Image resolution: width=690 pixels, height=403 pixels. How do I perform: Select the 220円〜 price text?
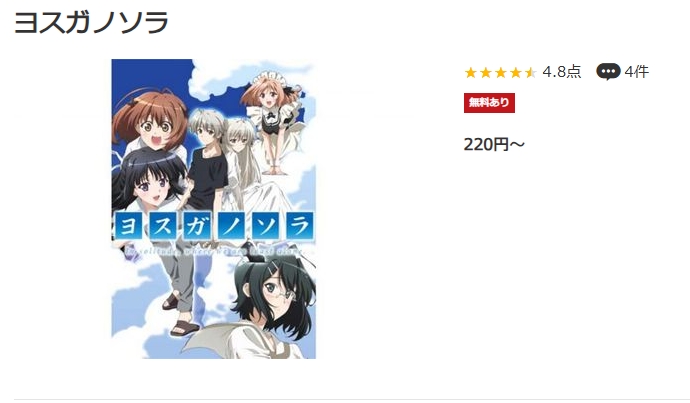[x=494, y=144]
